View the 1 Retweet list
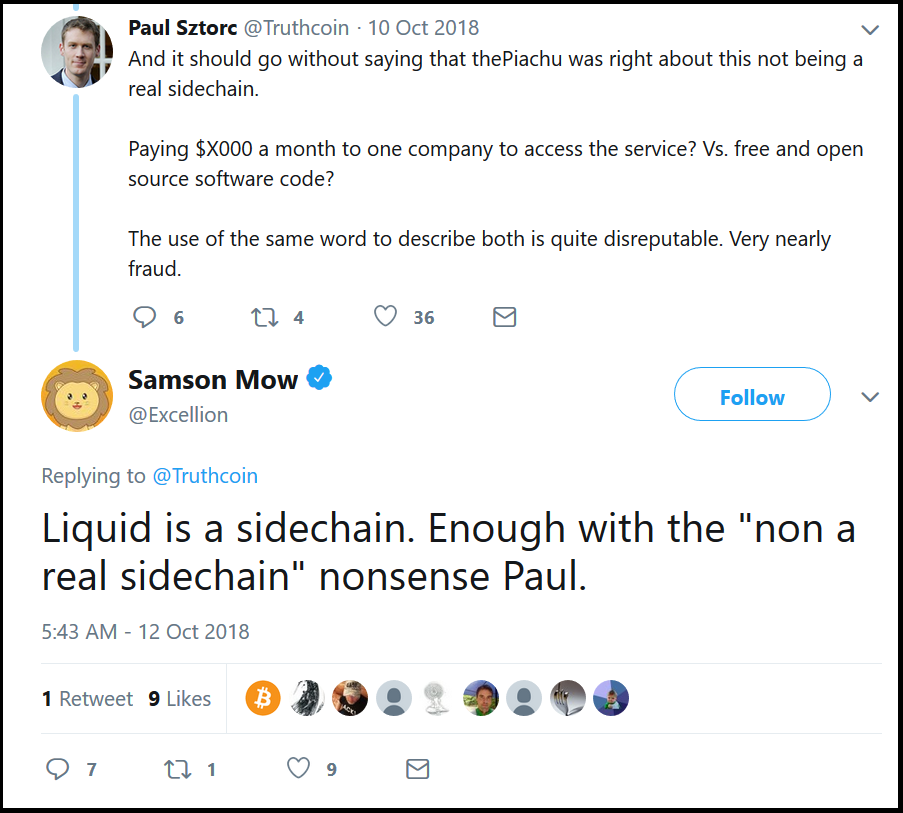This screenshot has width=903, height=813. click(x=87, y=698)
